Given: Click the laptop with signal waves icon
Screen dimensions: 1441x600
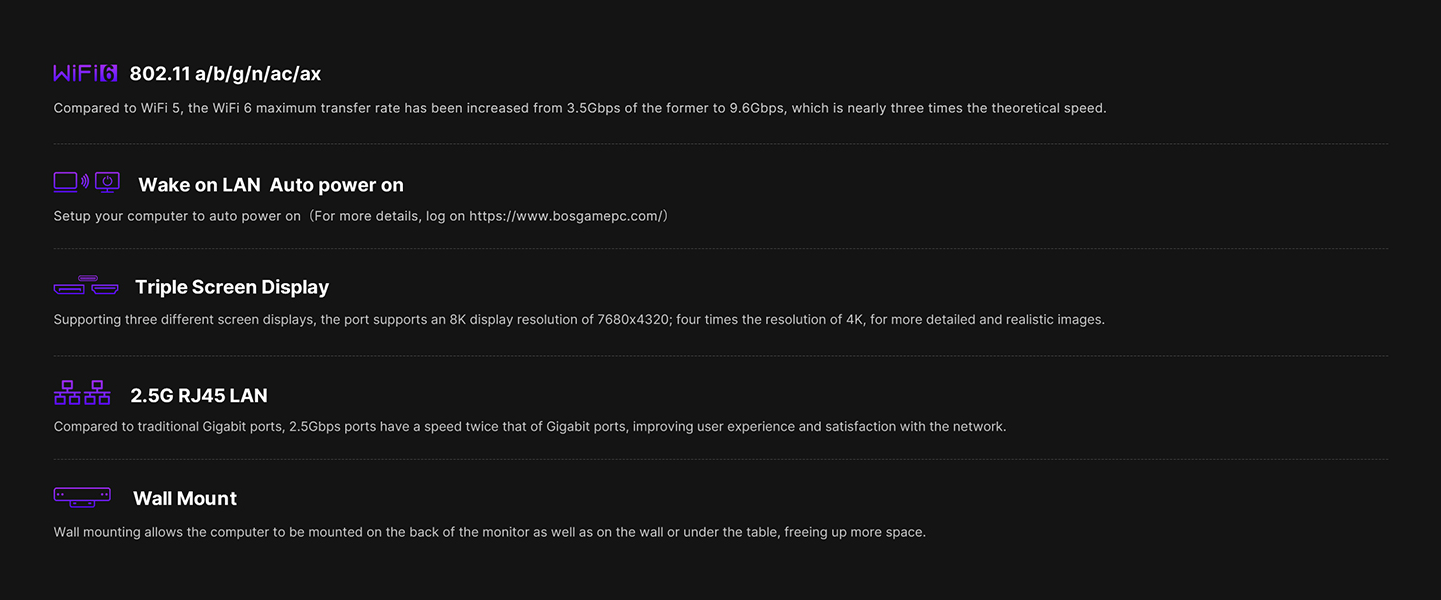Looking at the screenshot, I should click(70, 182).
